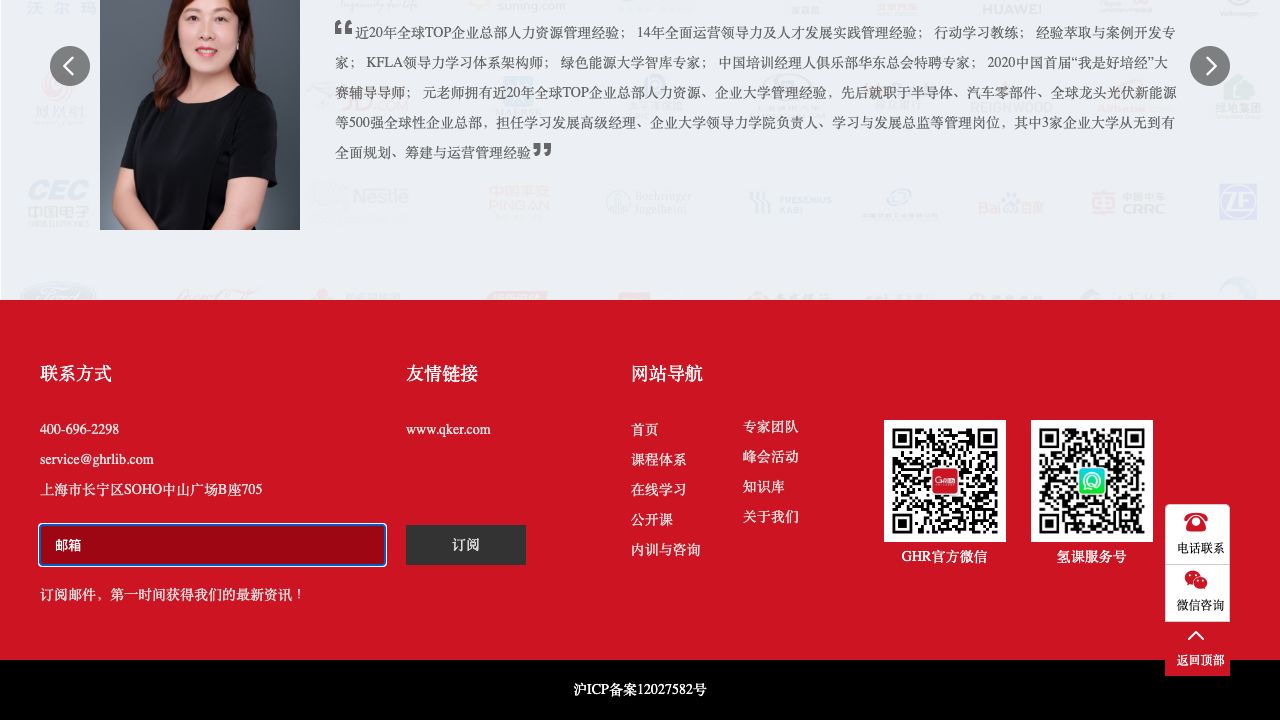Open 课程体系 in footer navigation
The height and width of the screenshot is (720, 1280).
(x=658, y=460)
